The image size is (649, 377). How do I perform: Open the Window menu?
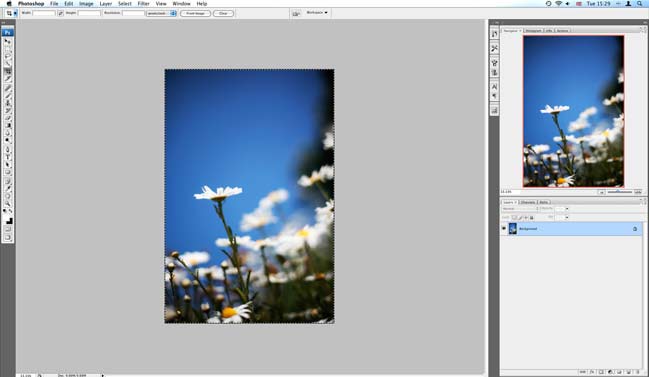coord(181,4)
